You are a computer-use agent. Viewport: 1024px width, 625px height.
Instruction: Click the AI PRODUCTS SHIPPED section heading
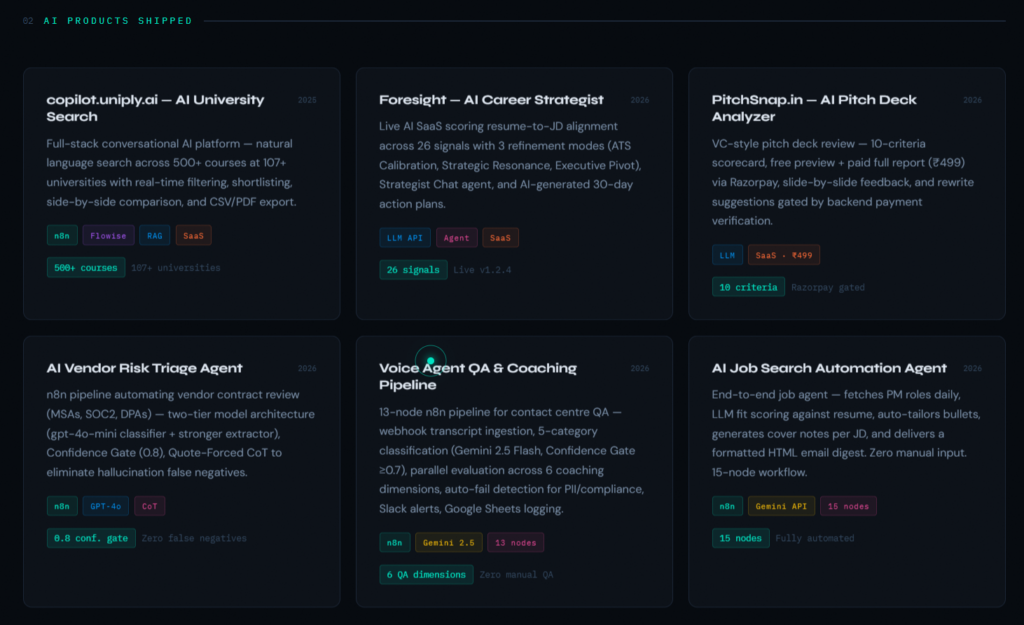click(x=118, y=21)
